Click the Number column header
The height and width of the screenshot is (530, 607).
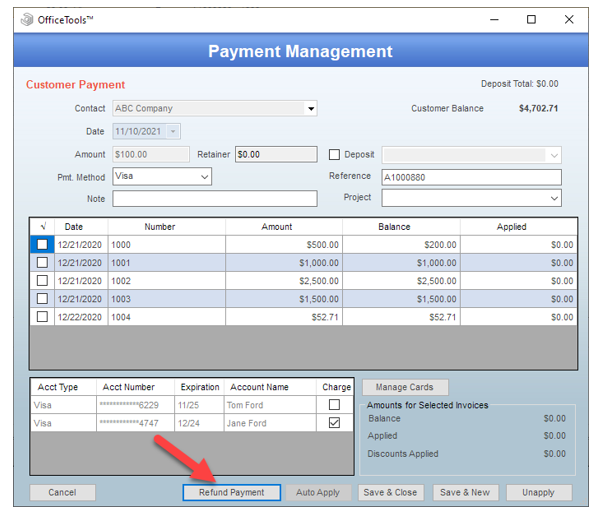point(166,227)
